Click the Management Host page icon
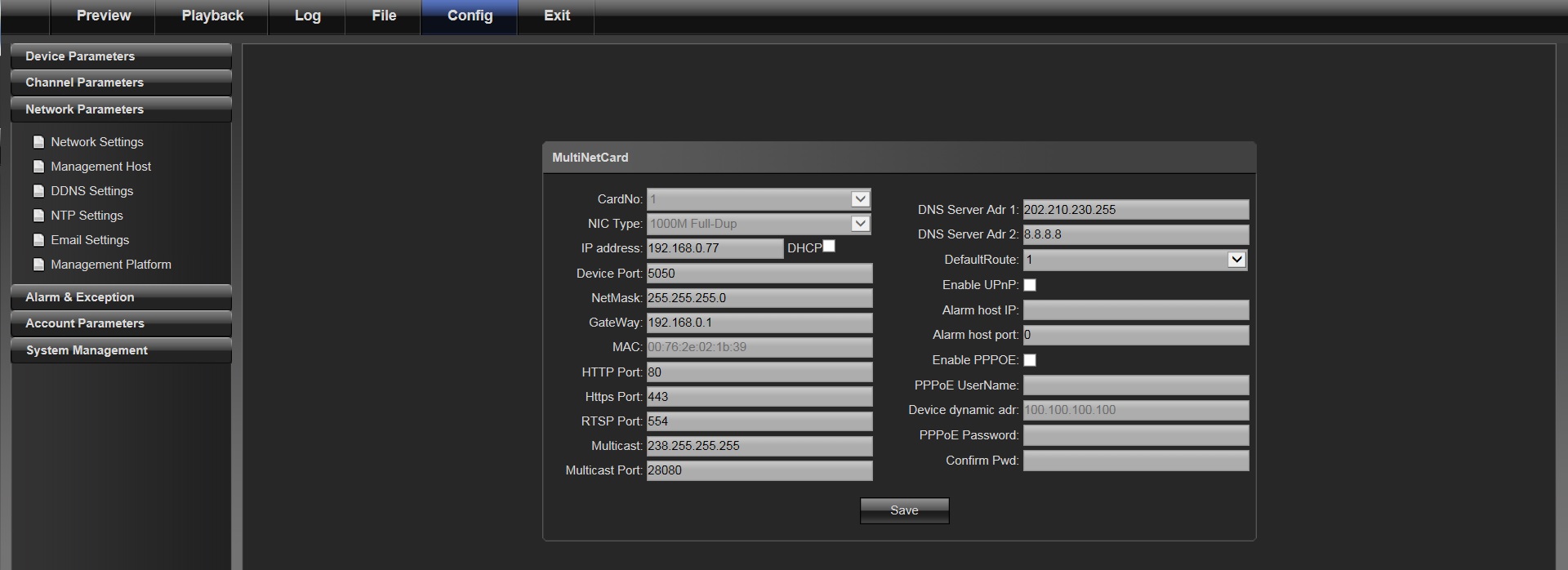Viewport: 1568px width, 570px height. (x=38, y=167)
